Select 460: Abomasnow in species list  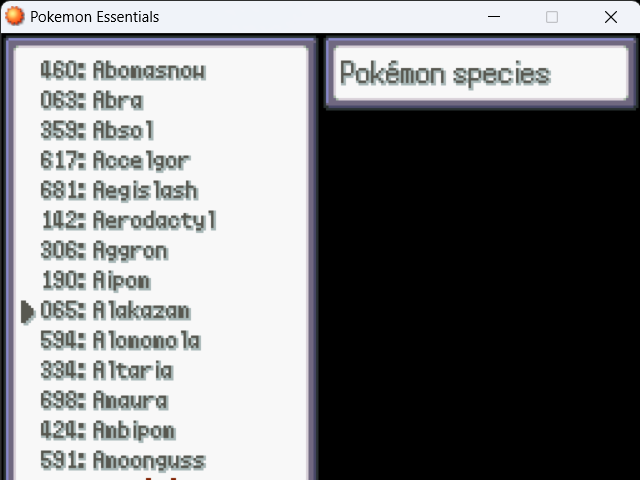(123, 71)
